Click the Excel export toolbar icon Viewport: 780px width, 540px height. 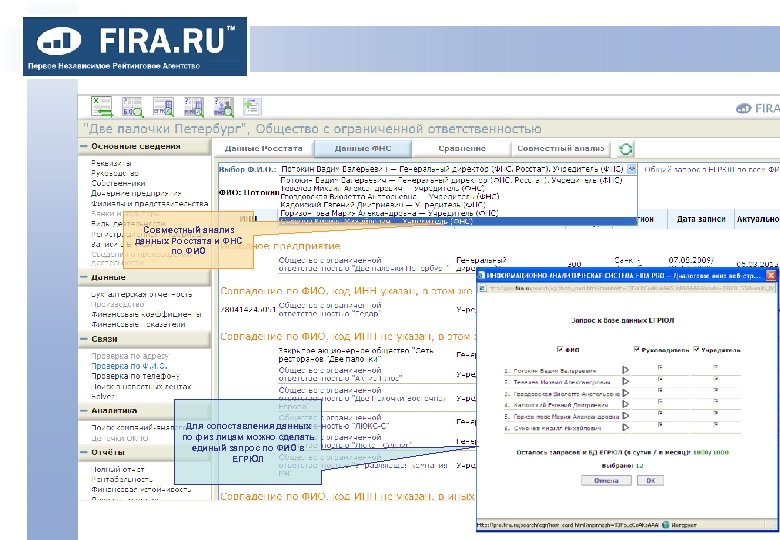102,107
